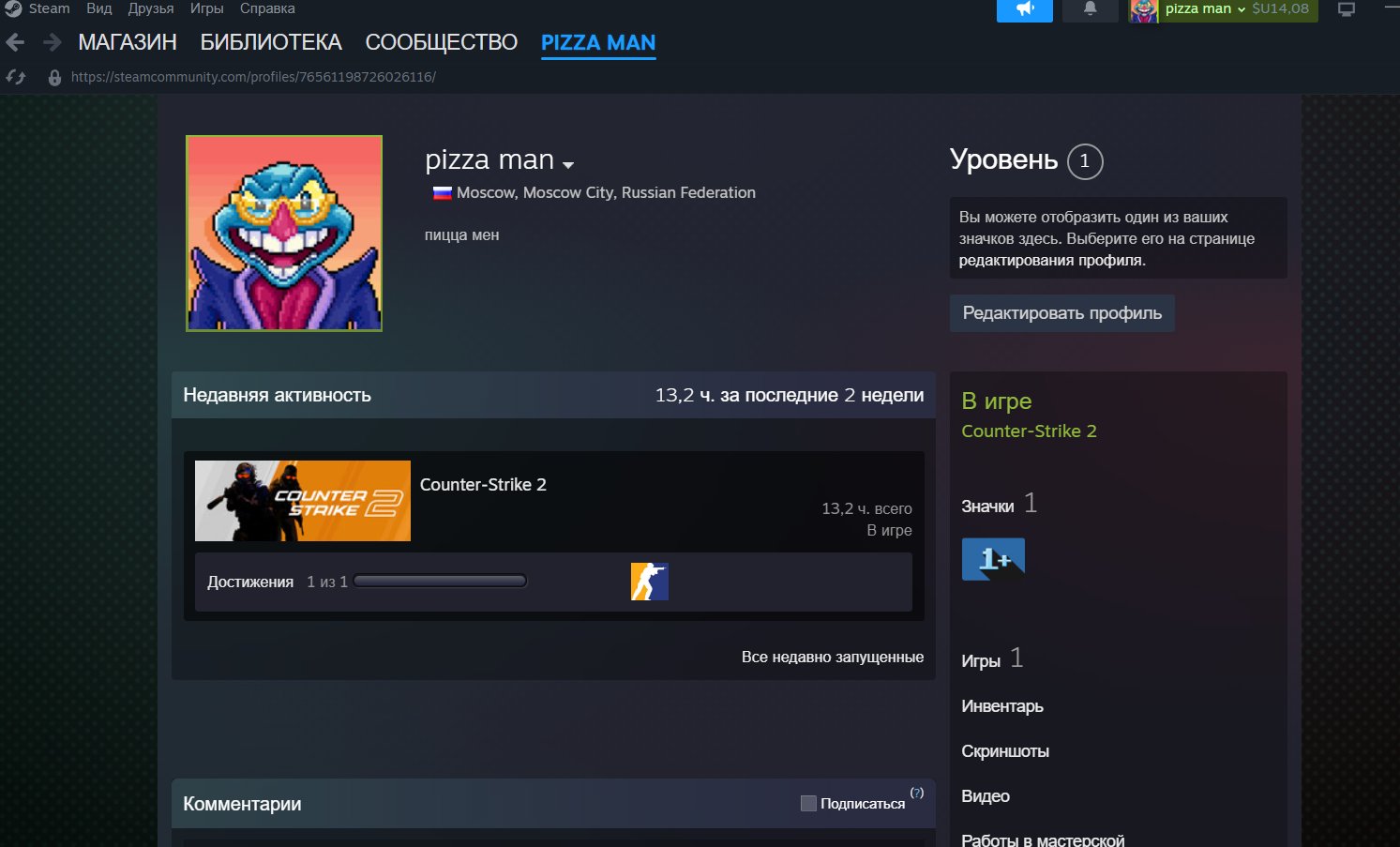Open Скриншоты link
This screenshot has height=847, width=1400.
[1005, 751]
